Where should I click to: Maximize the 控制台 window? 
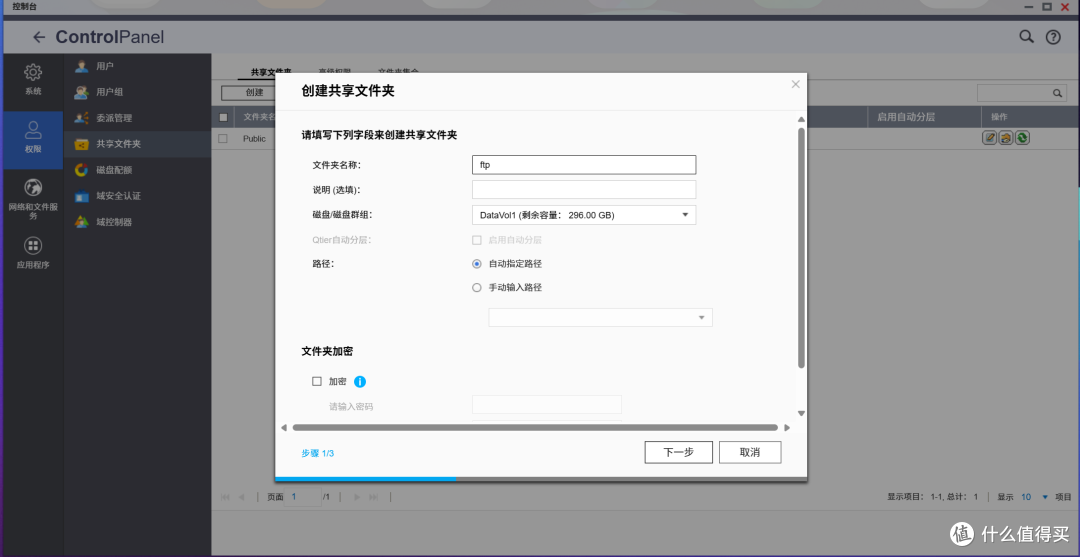point(1047,6)
